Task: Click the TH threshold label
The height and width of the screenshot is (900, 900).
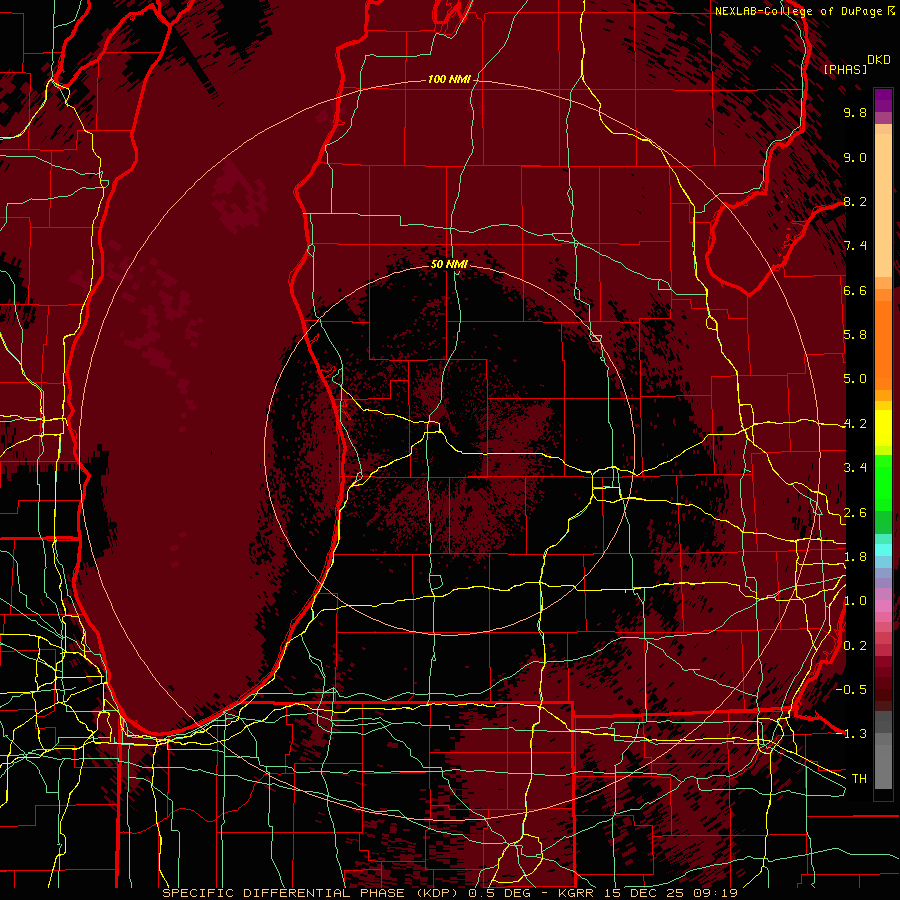Action: (859, 779)
